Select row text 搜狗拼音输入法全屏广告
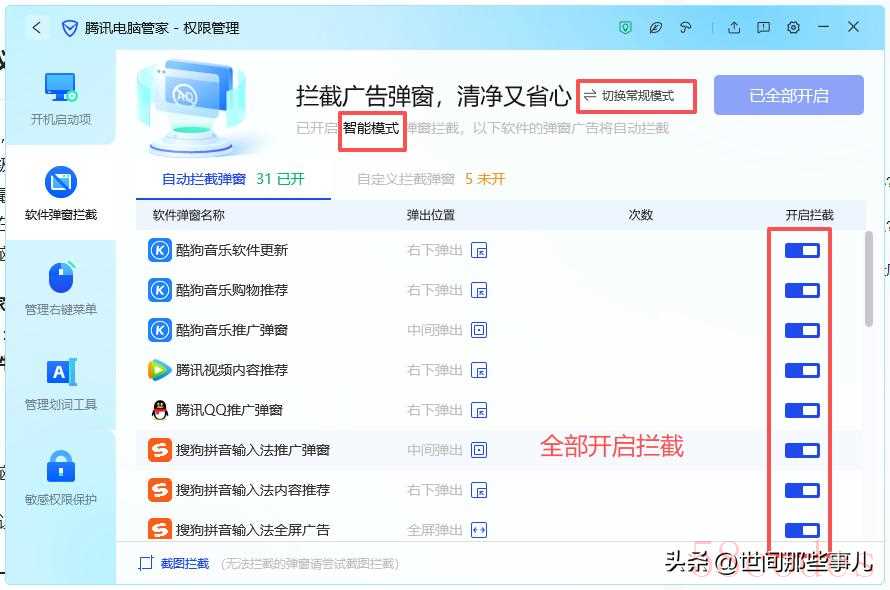Screen dimensions: 890x590 tap(253, 530)
